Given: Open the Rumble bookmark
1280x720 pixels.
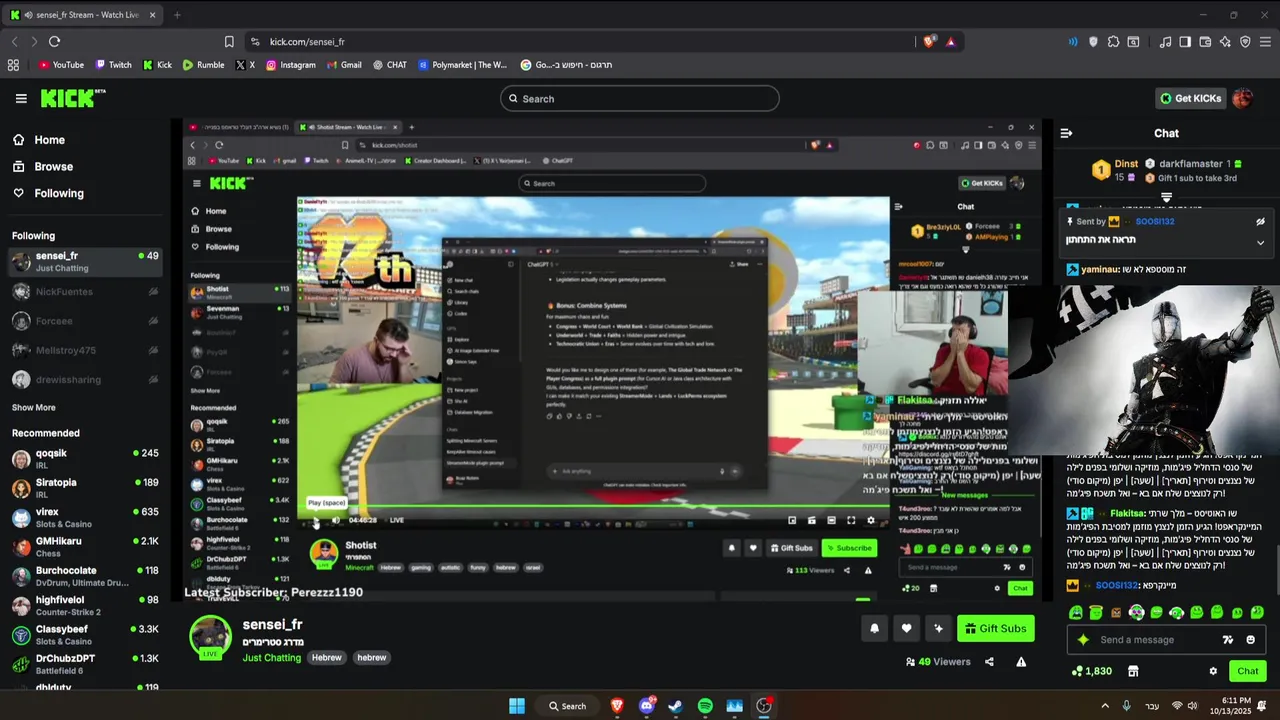Looking at the screenshot, I should click(203, 65).
